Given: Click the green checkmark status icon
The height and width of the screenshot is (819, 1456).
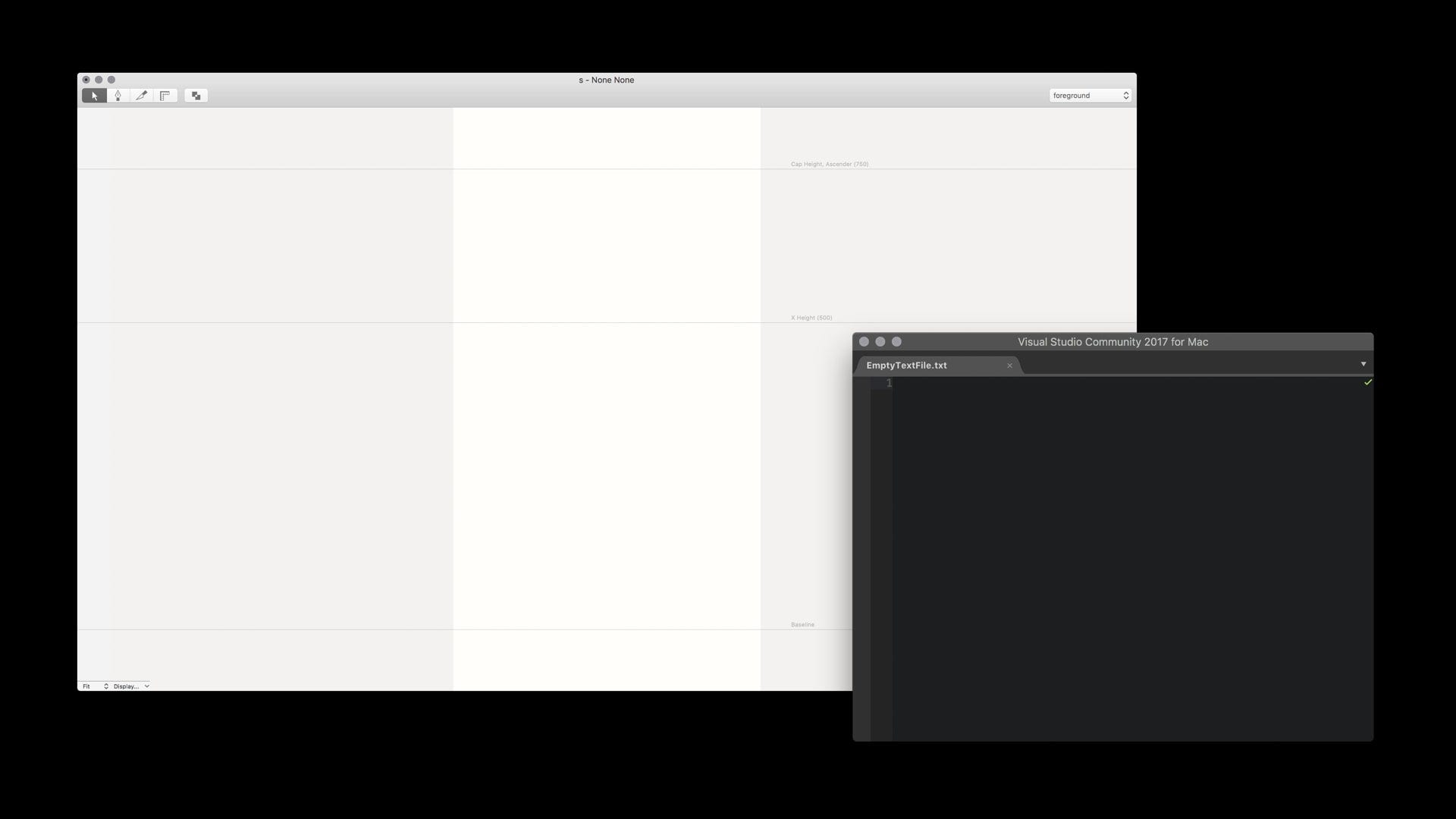Looking at the screenshot, I should (1367, 382).
